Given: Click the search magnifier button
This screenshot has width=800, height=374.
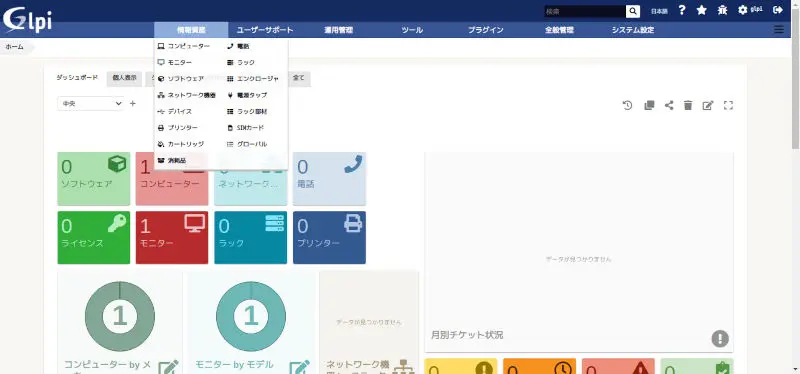Looking at the screenshot, I should click(x=633, y=11).
